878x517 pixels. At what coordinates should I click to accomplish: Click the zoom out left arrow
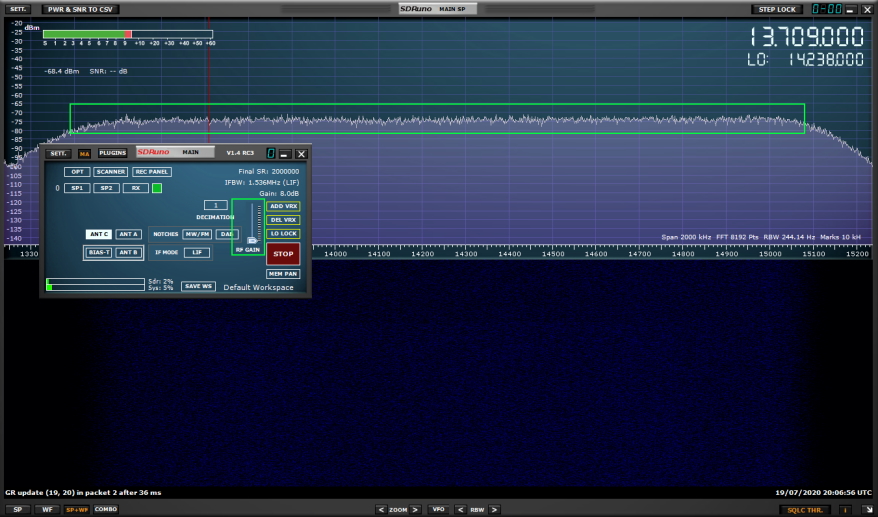tap(381, 510)
